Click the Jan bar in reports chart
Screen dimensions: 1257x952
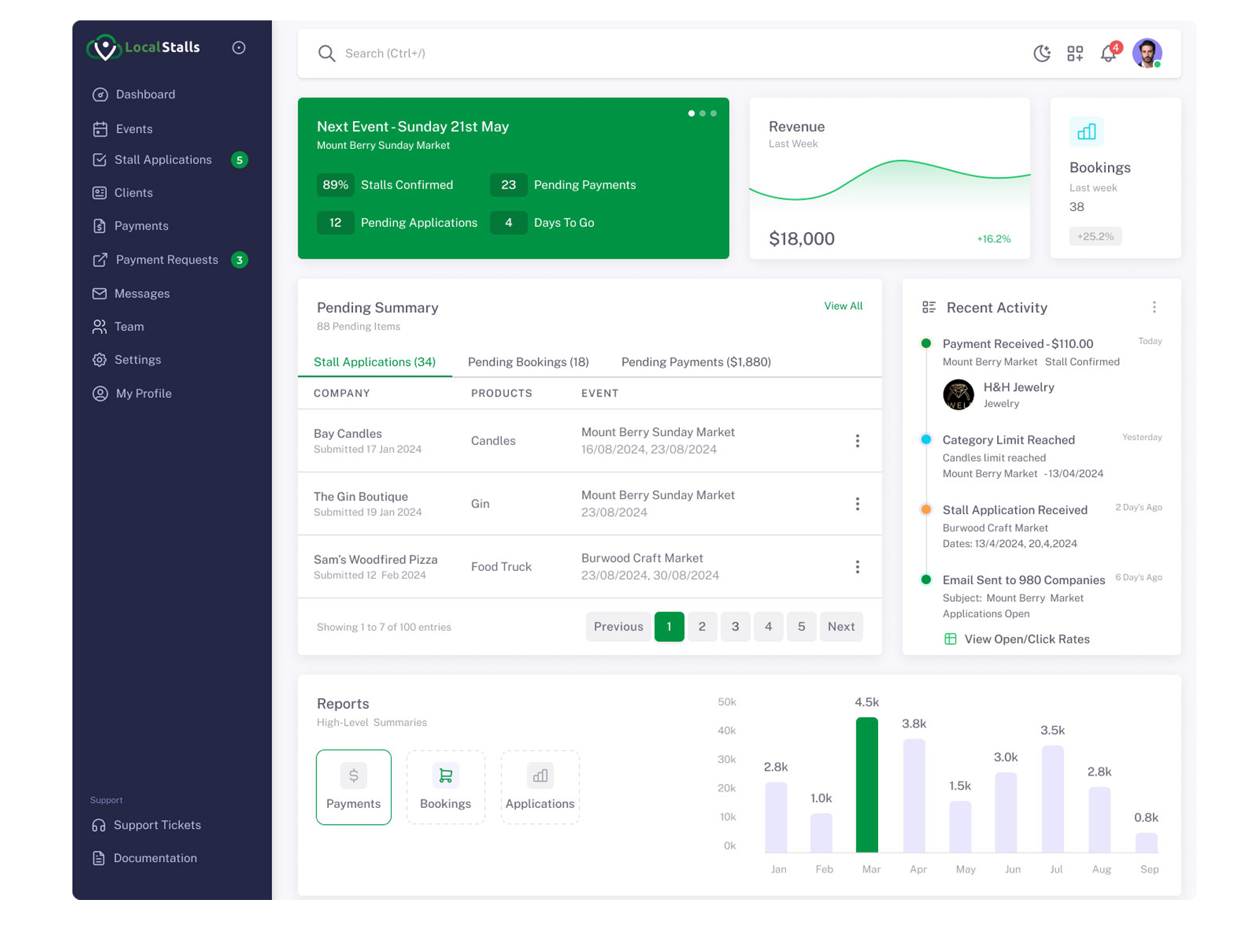(x=775, y=817)
